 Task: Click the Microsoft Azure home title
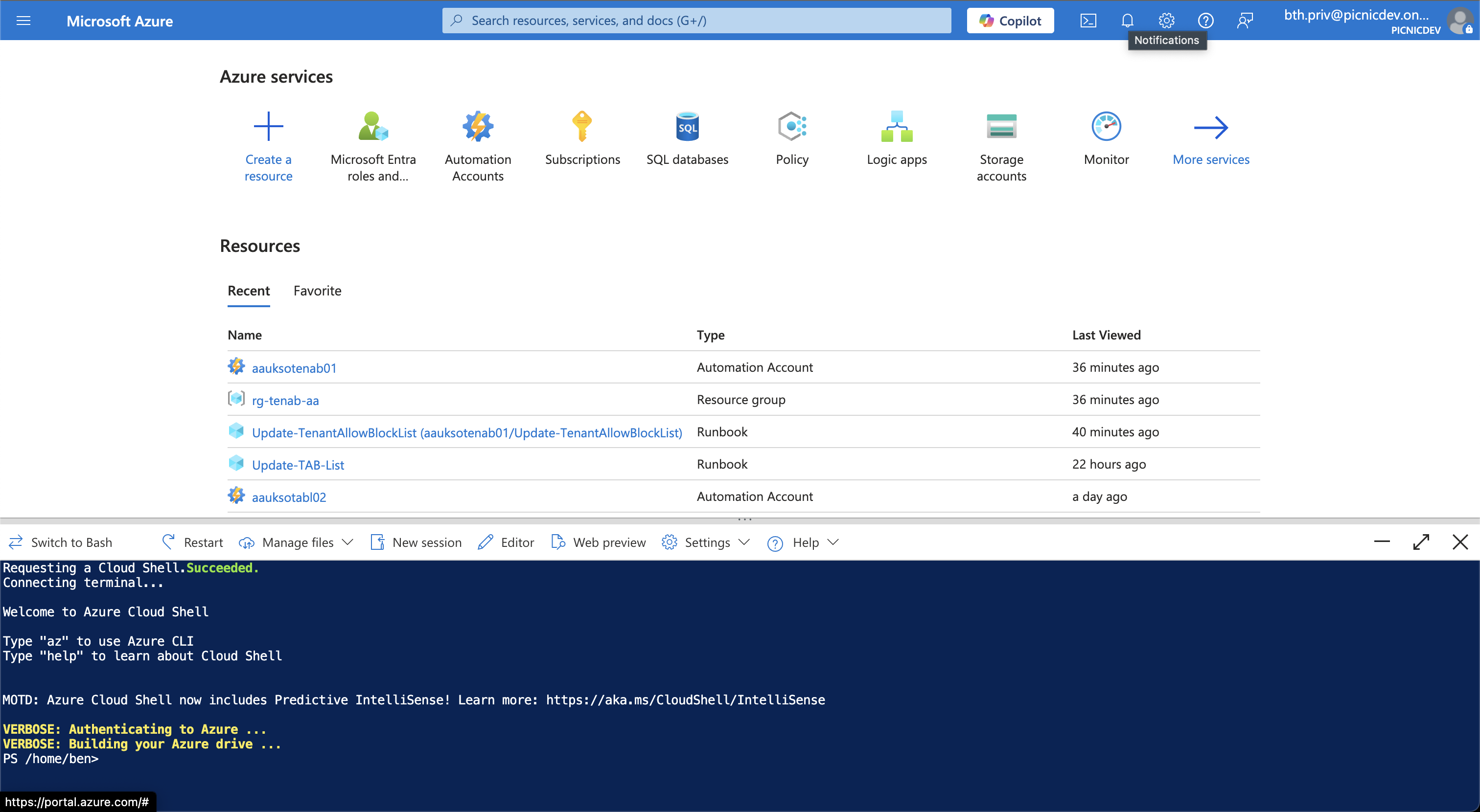point(119,21)
